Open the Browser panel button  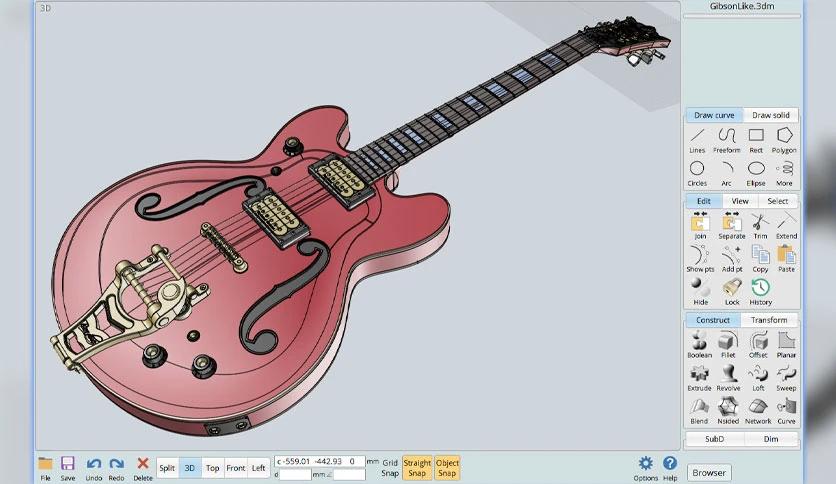pos(709,473)
